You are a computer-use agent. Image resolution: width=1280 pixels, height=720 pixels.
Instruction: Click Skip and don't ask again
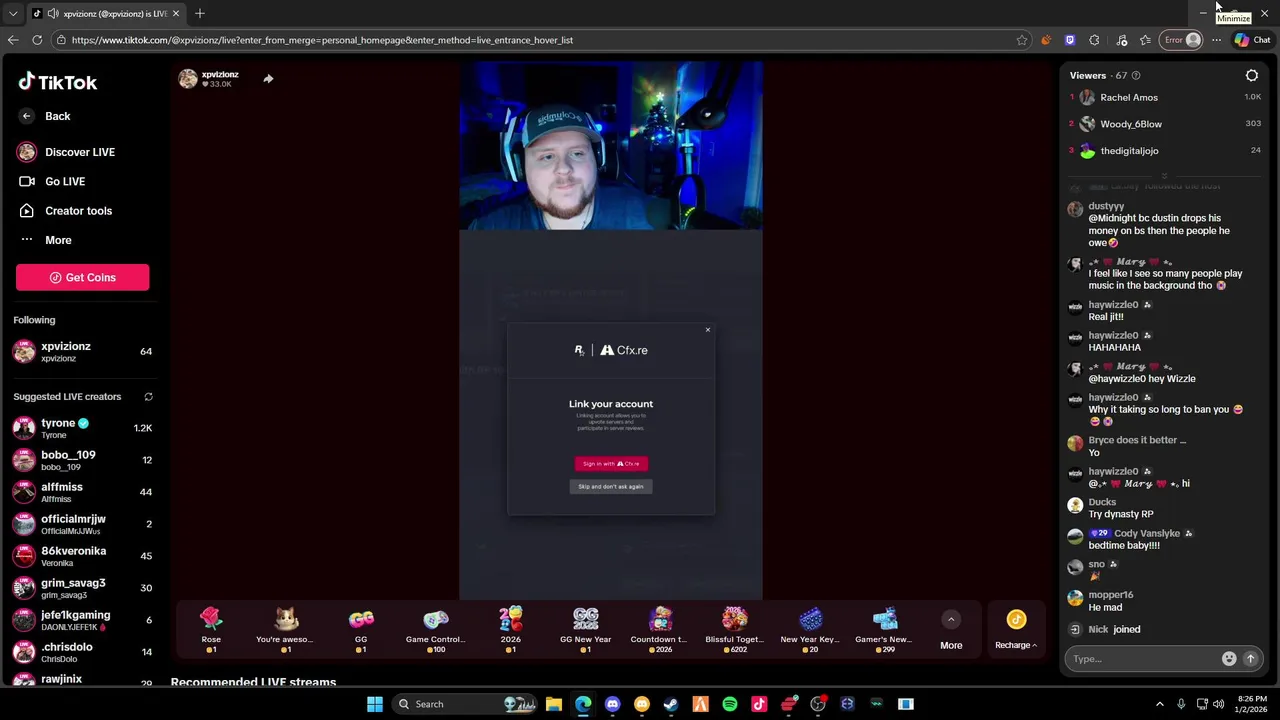click(611, 486)
